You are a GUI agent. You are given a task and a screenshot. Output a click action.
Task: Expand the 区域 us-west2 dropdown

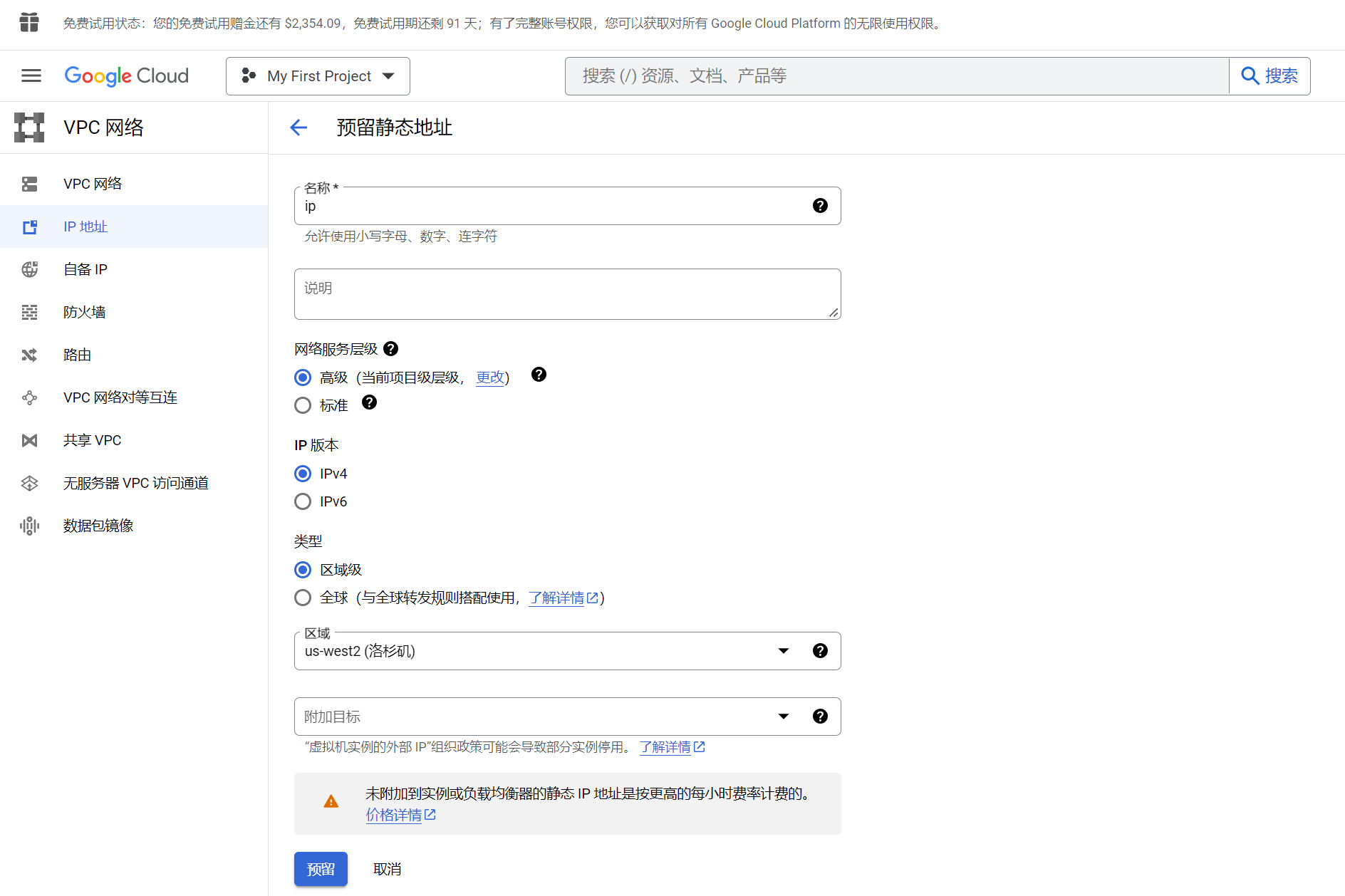click(783, 651)
